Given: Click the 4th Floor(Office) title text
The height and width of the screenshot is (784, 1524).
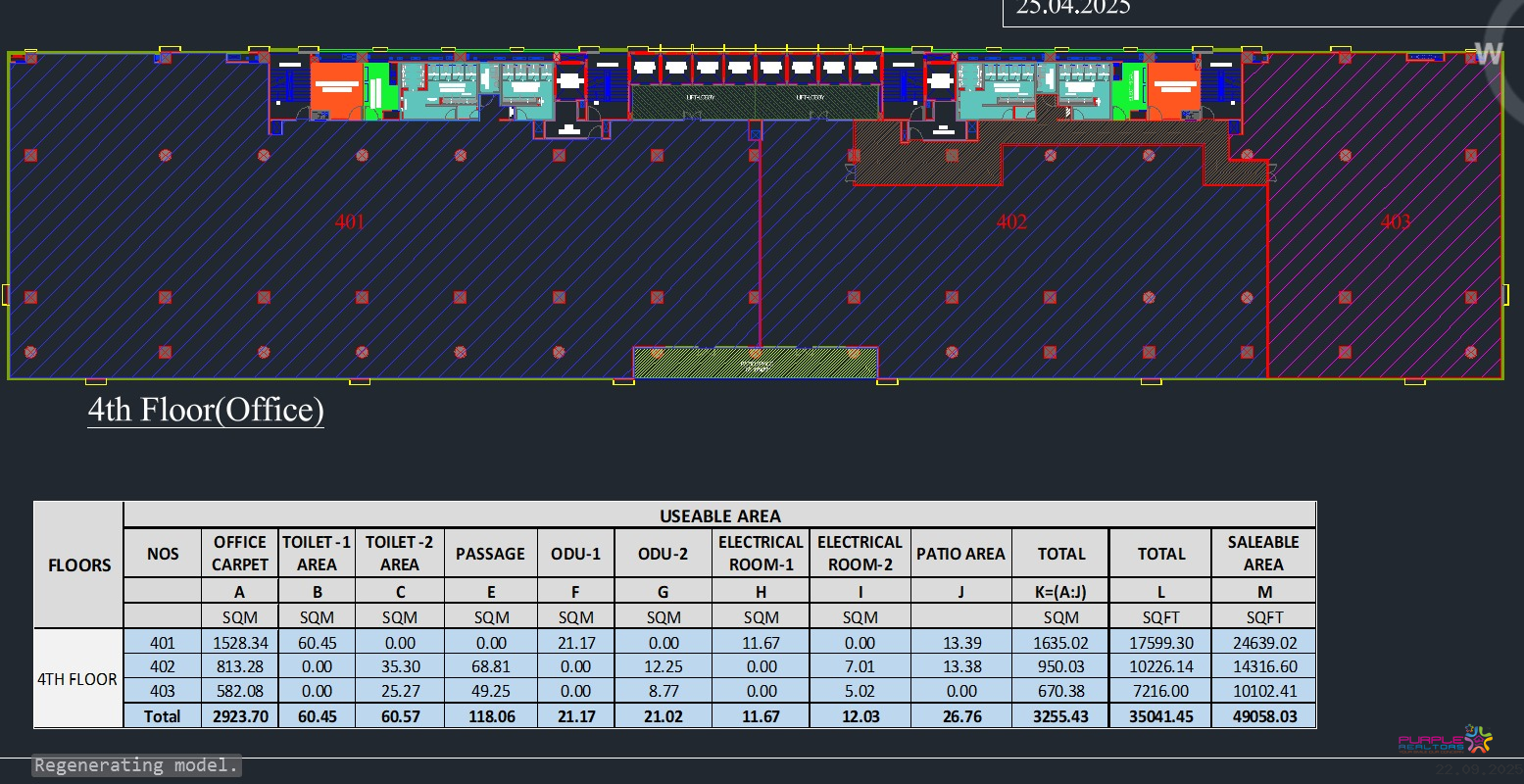Looking at the screenshot, I should (x=206, y=410).
